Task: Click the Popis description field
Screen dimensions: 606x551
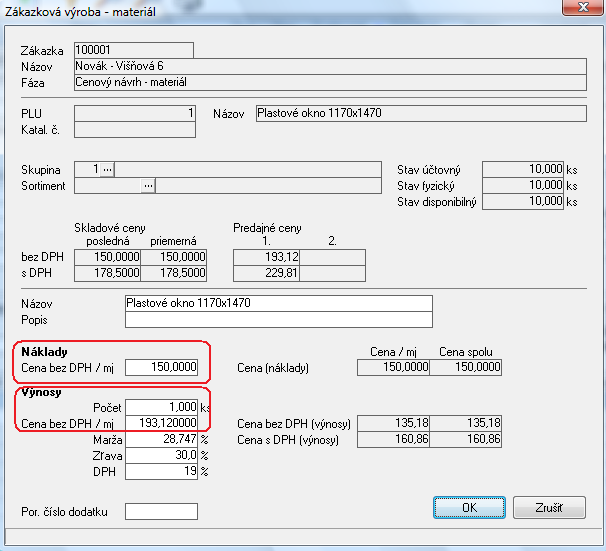Action: point(278,320)
